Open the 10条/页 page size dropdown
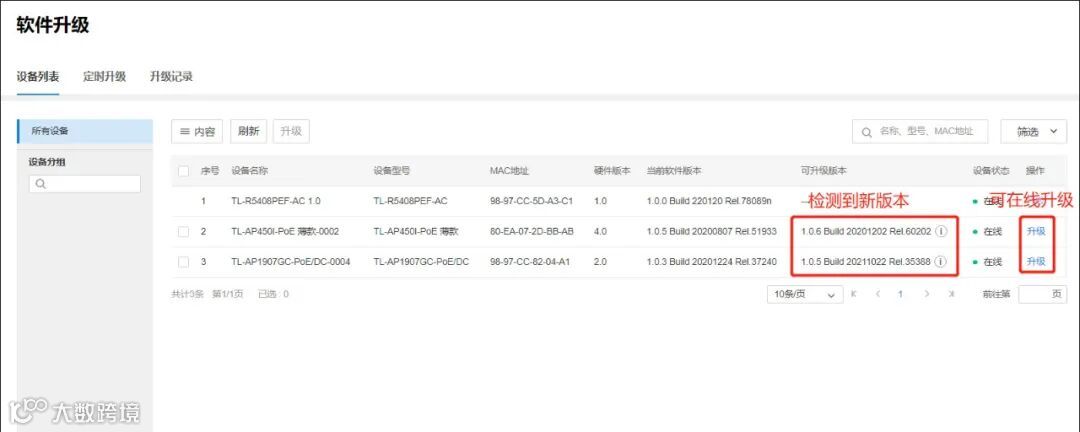 [x=804, y=294]
